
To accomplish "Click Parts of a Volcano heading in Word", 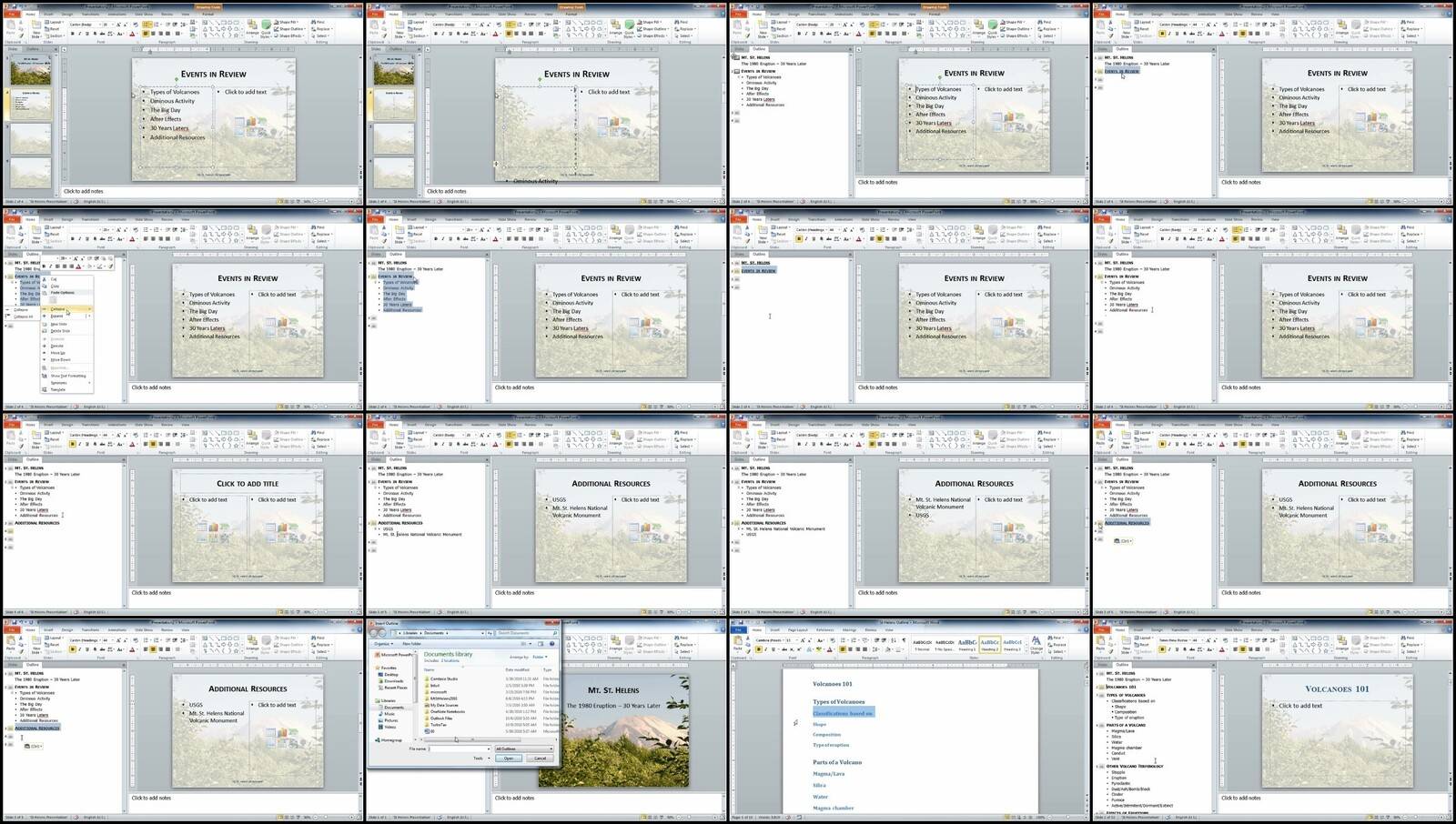I will 837,762.
